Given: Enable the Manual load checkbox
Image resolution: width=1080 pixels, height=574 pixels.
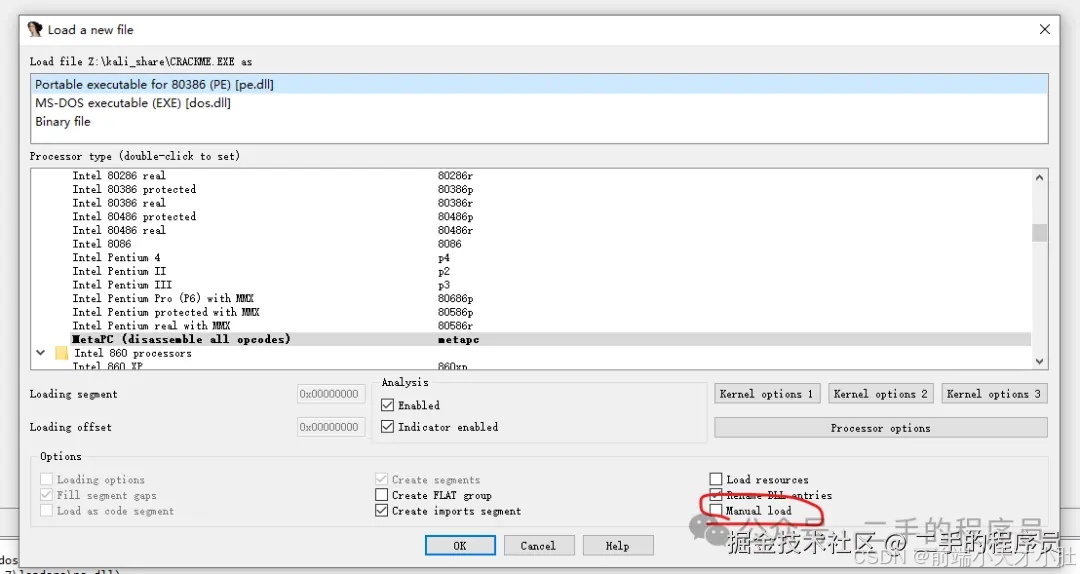Looking at the screenshot, I should (x=716, y=511).
